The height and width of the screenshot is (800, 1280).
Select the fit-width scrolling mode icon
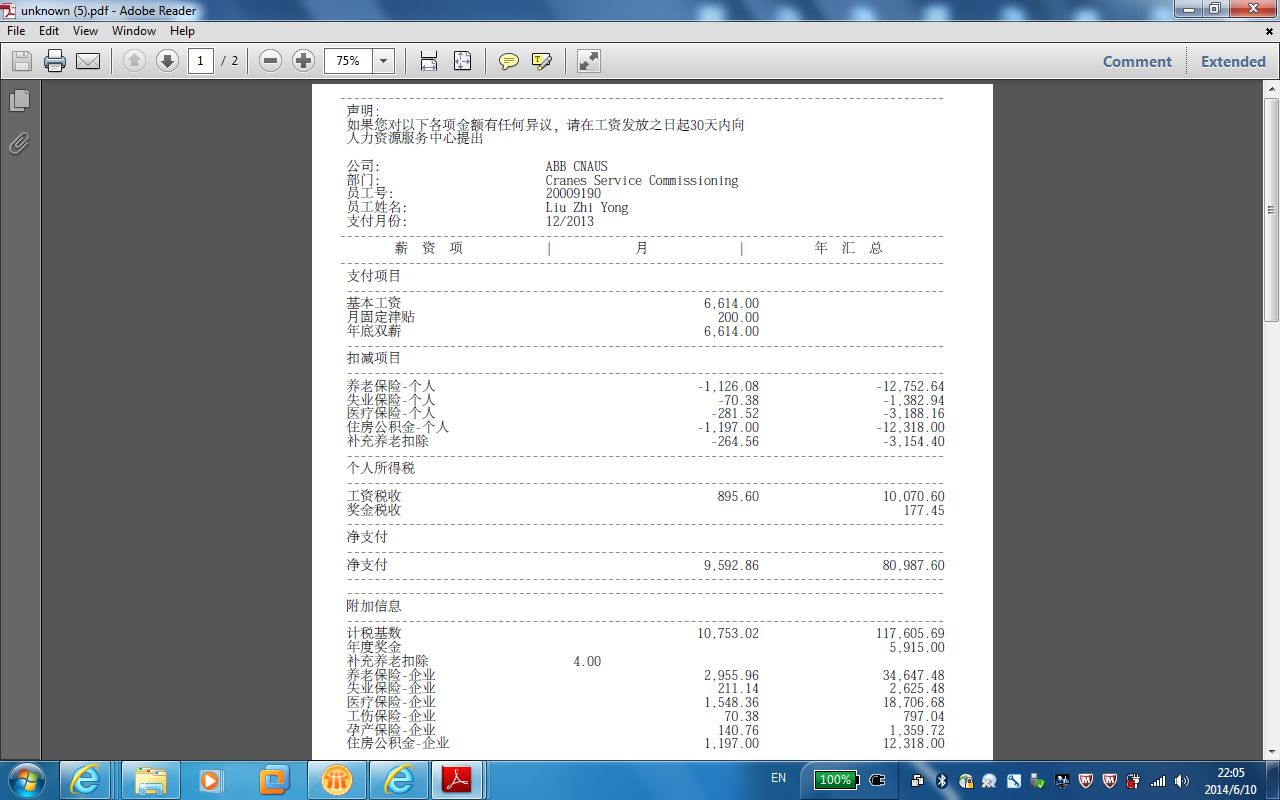[429, 61]
